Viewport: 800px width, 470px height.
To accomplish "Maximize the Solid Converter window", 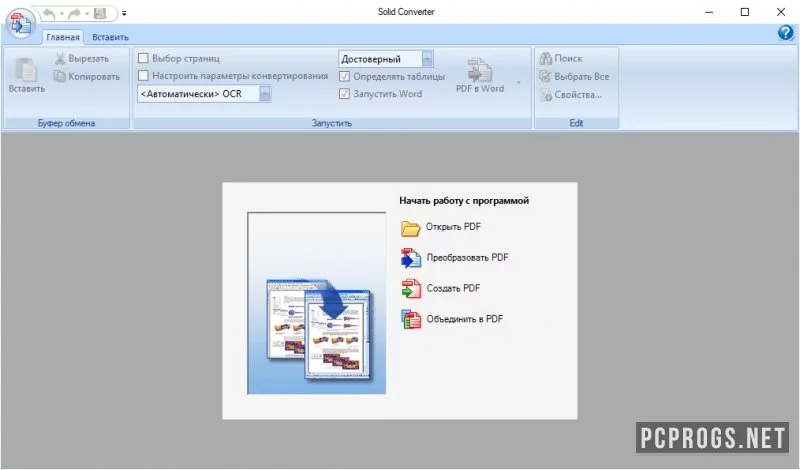I will [745, 12].
